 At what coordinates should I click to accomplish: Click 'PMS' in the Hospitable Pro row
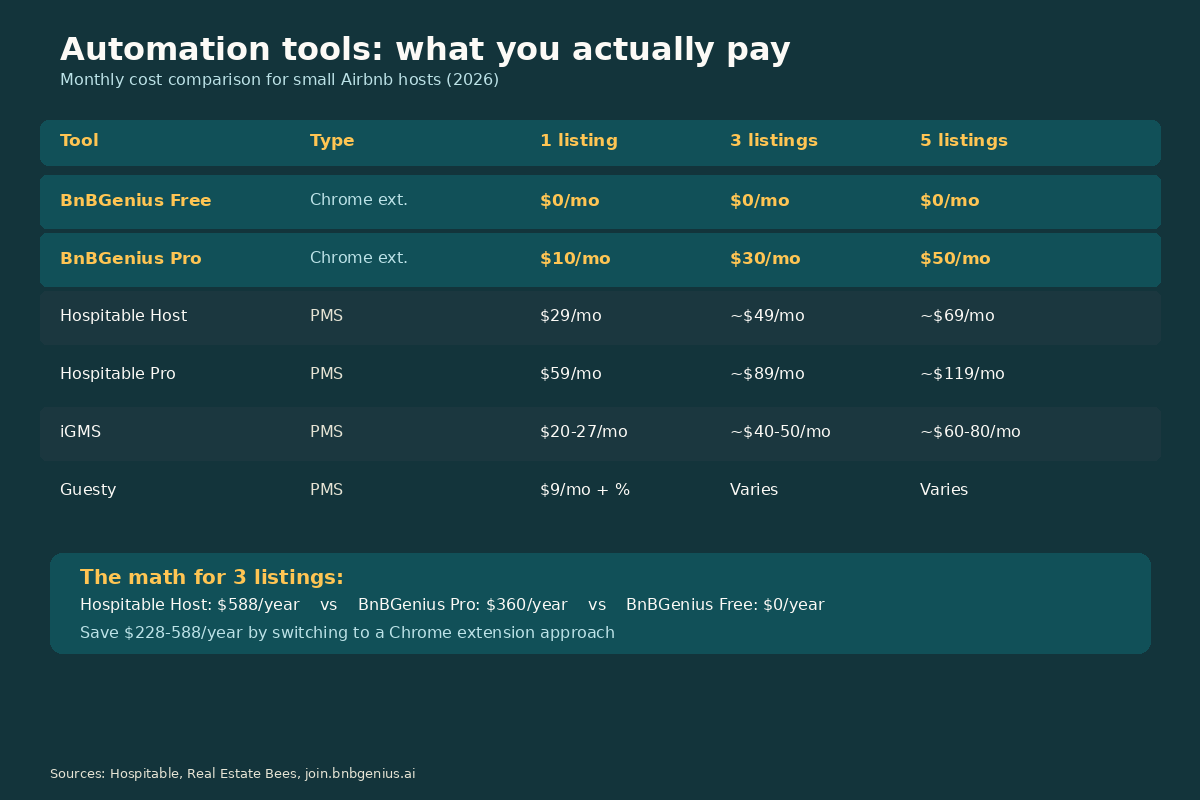coord(326,374)
